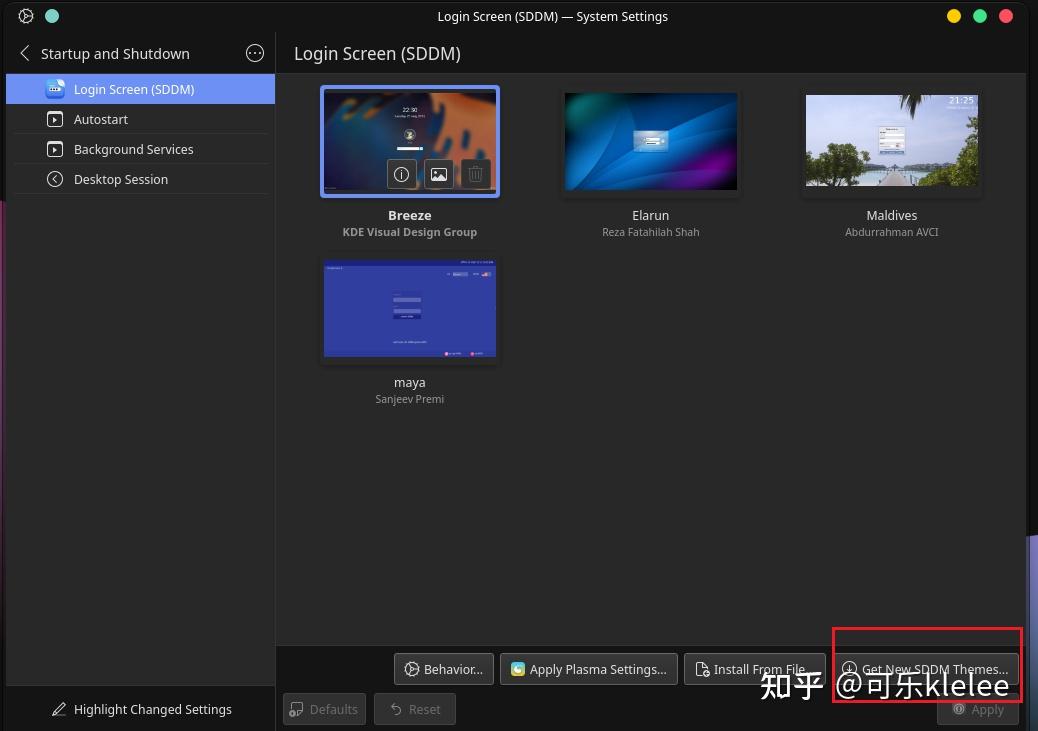
Task: Click the Startup and Shutdown header title
Action: click(115, 54)
